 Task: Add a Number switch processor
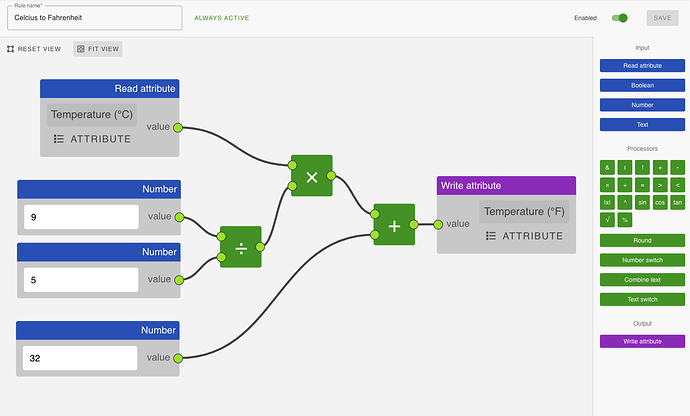[x=642, y=260]
